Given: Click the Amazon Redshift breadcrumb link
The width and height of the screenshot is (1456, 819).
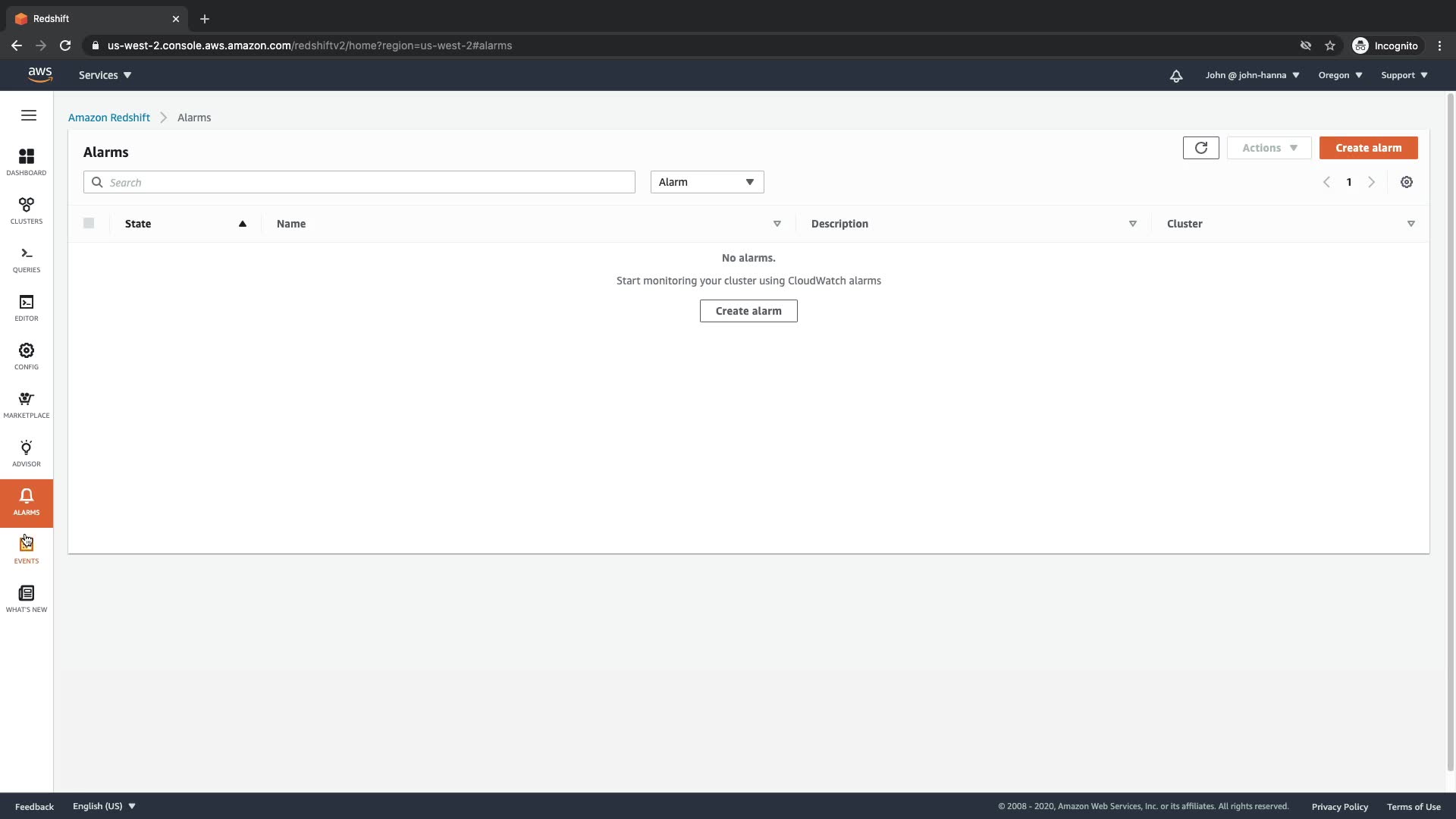Looking at the screenshot, I should coord(109,118).
